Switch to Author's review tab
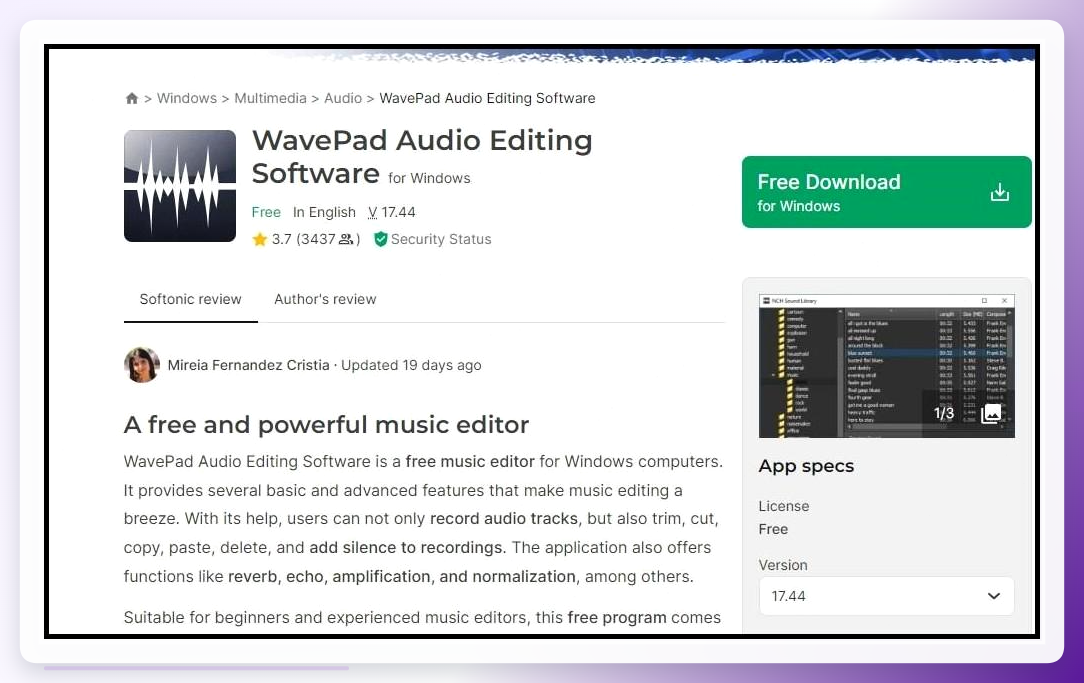The height and width of the screenshot is (683, 1084). tap(325, 299)
